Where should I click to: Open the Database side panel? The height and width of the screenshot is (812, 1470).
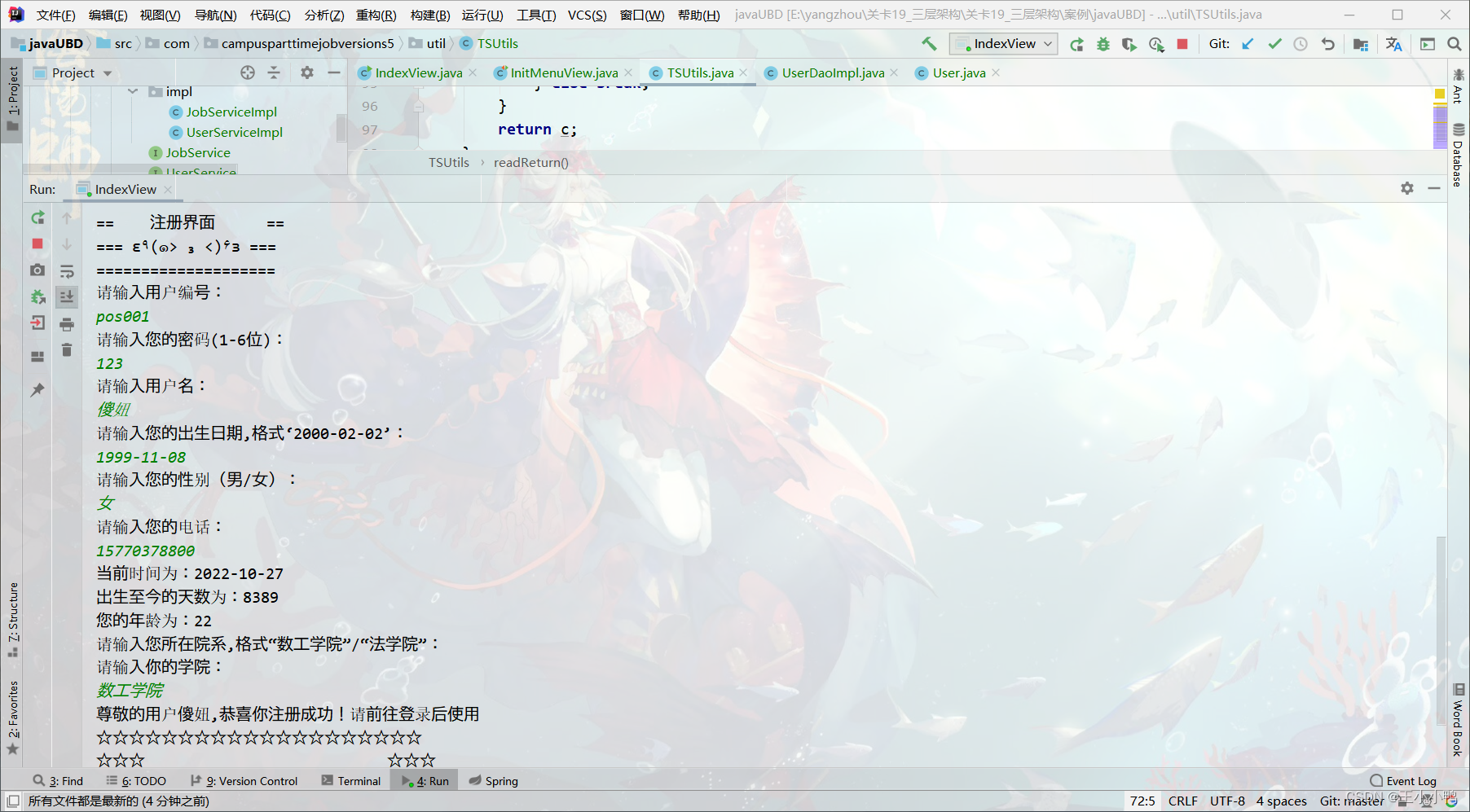tap(1459, 155)
